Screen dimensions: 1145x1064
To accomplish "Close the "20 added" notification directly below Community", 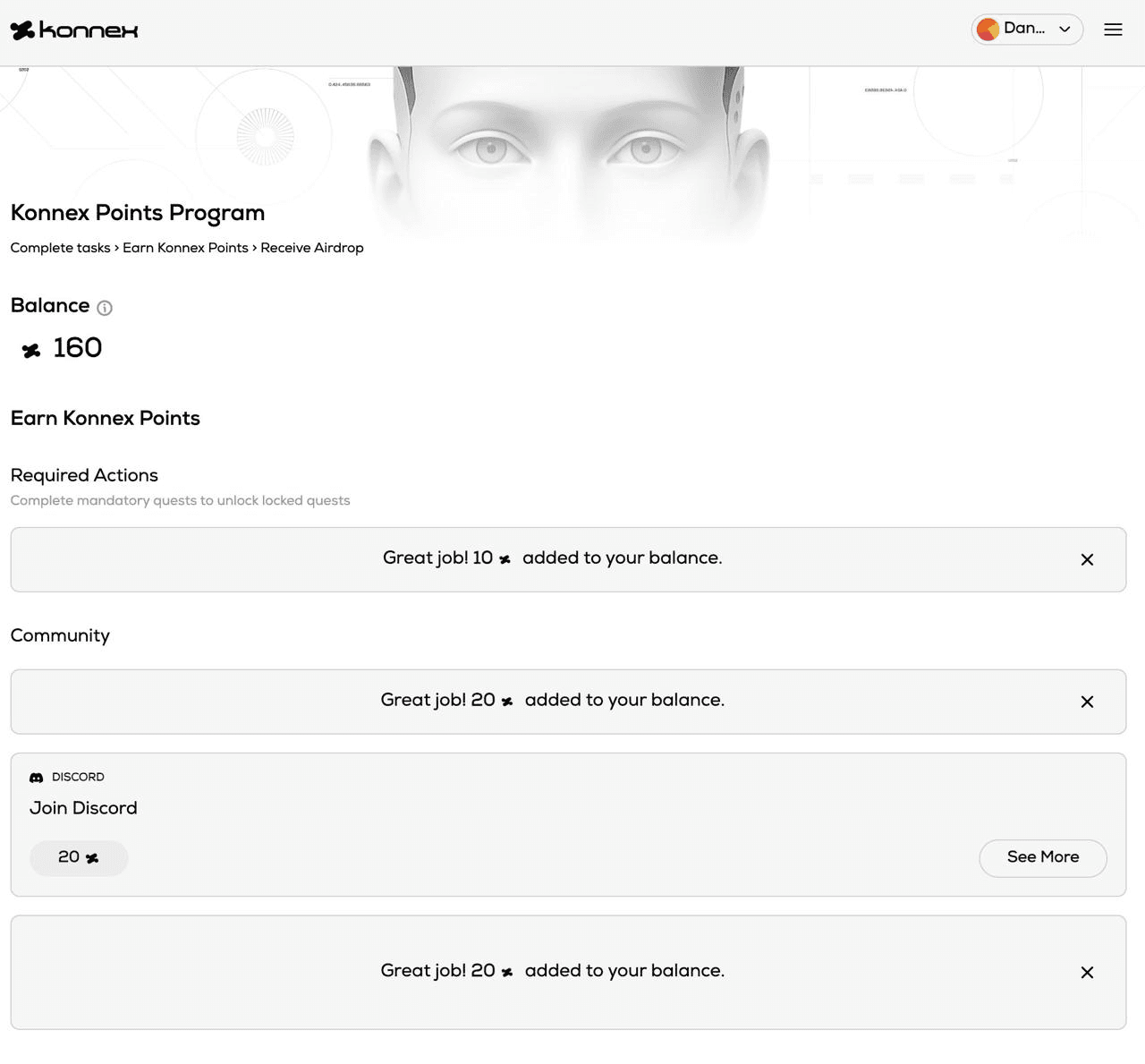I will [1087, 702].
